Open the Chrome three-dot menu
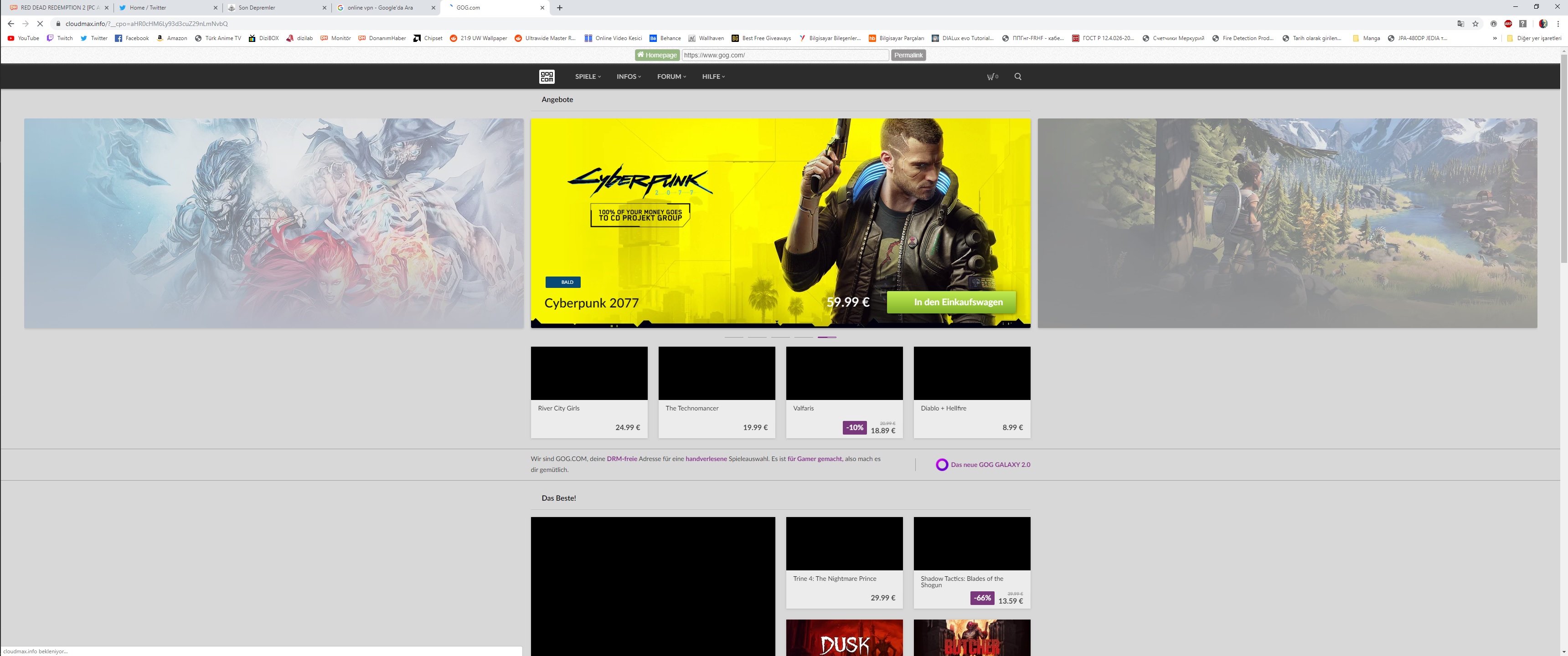This screenshot has height=656, width=1568. (1558, 24)
